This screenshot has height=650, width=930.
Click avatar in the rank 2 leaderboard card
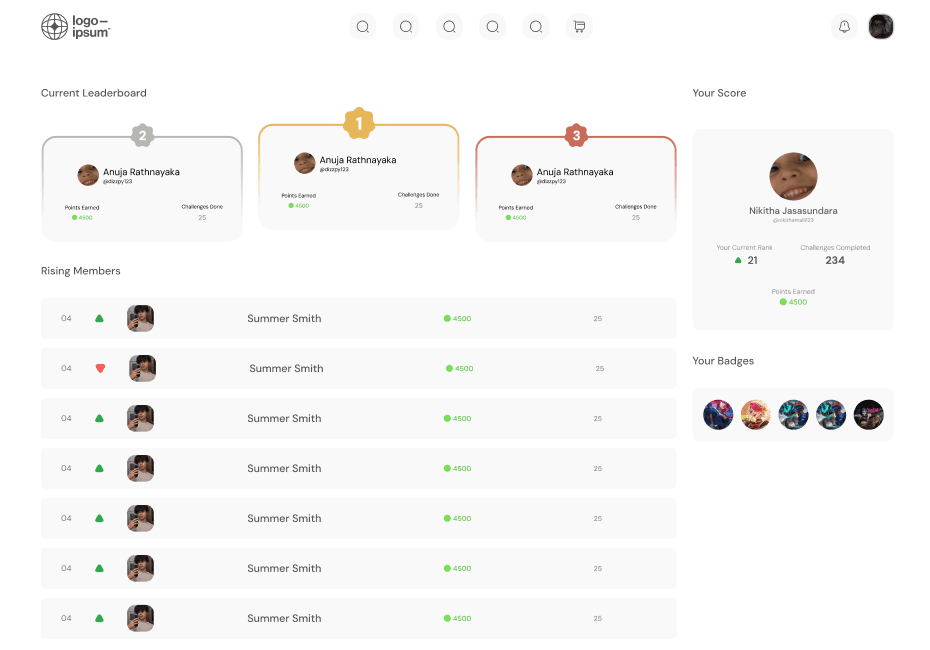(x=88, y=175)
